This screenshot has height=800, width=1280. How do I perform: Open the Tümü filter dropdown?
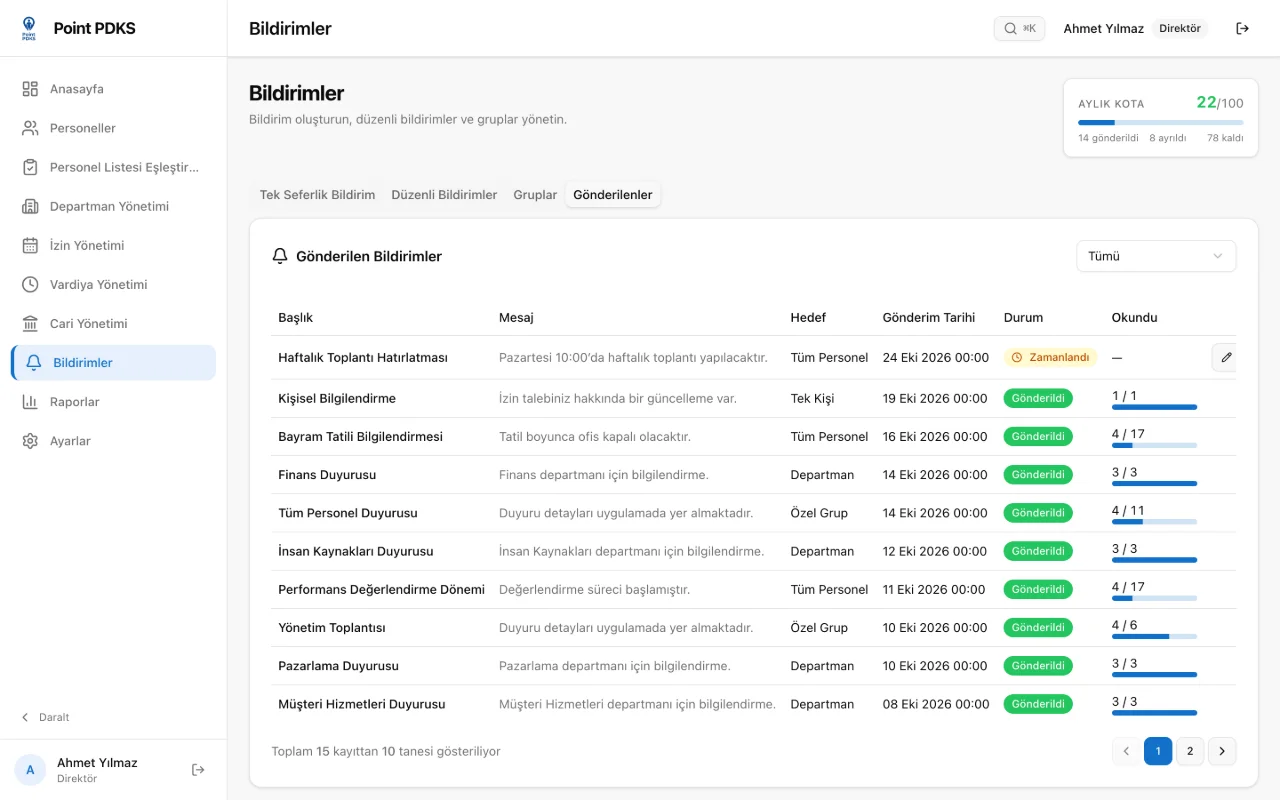click(x=1156, y=256)
